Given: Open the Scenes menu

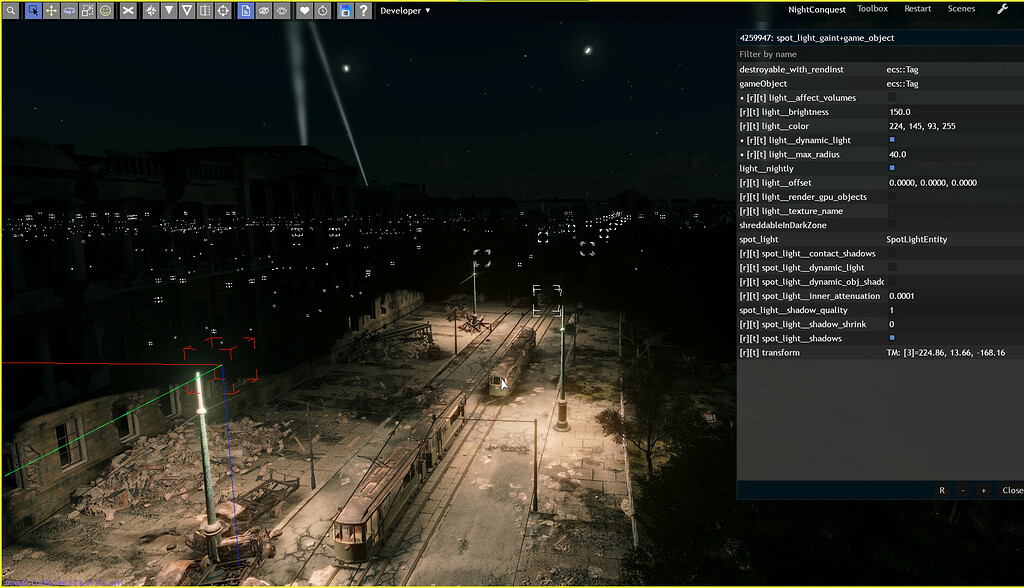Looking at the screenshot, I should point(960,8).
